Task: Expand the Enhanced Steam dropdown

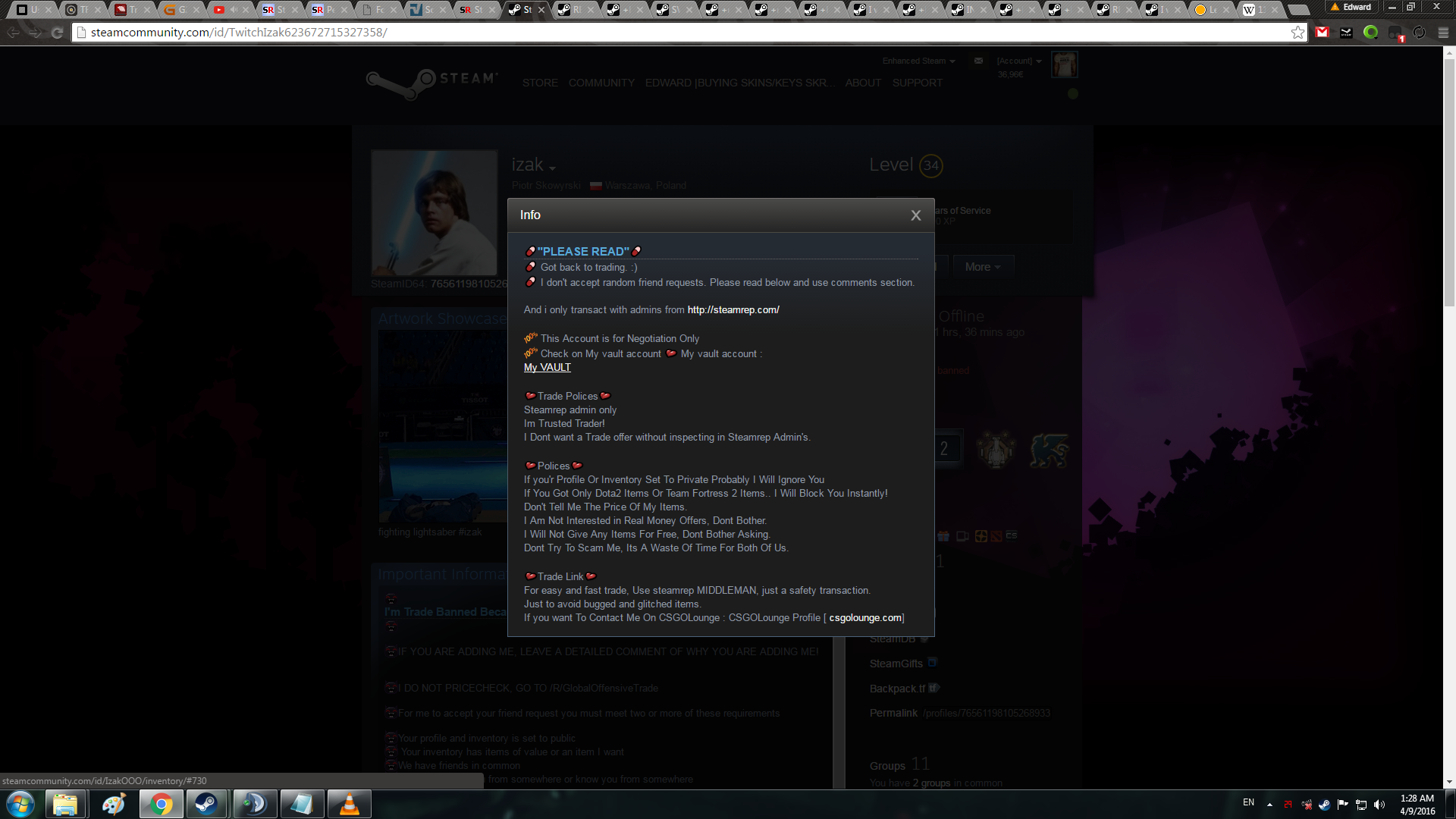Action: coord(918,61)
